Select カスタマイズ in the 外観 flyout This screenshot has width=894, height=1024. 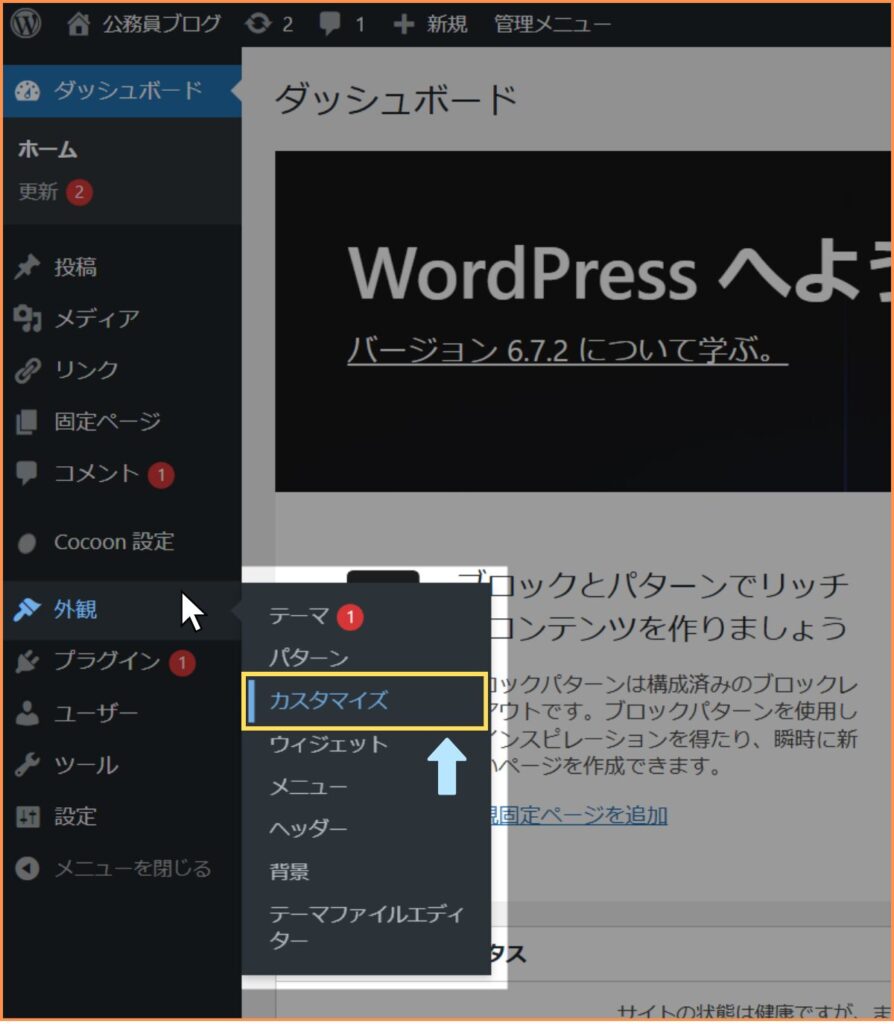point(365,701)
